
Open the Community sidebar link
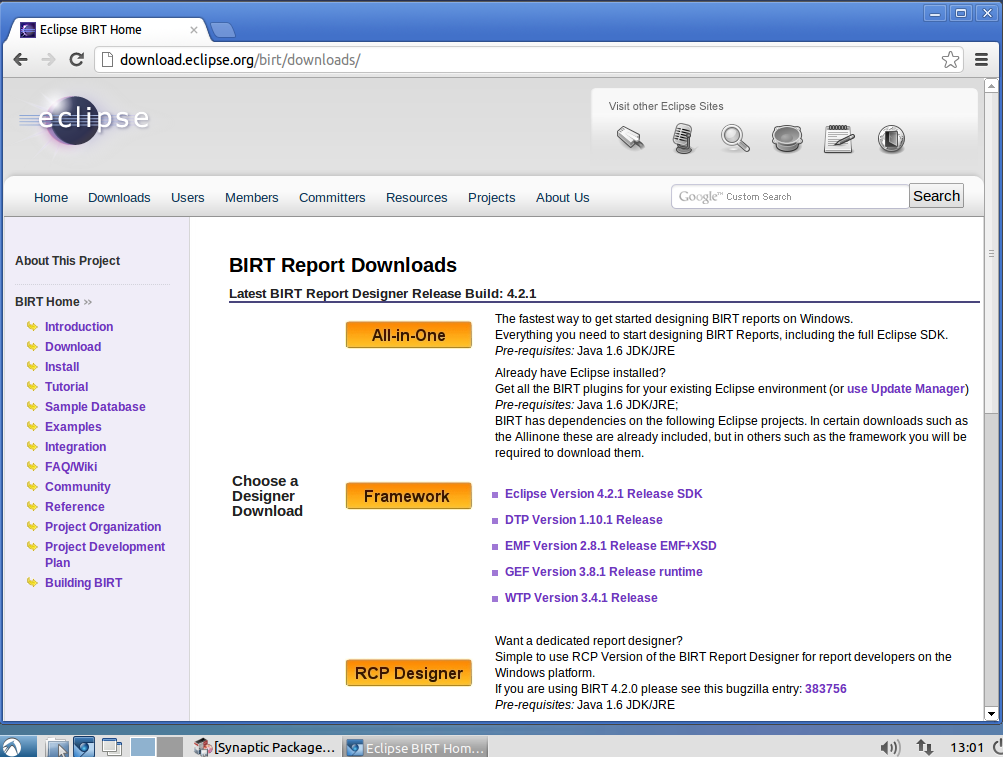coord(77,486)
